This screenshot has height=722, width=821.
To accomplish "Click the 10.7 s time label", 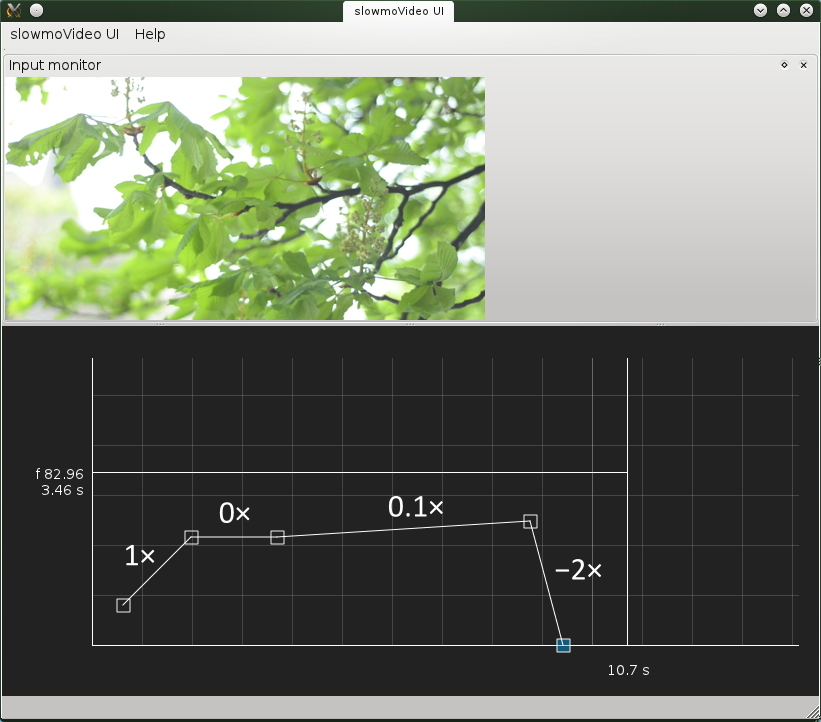I will 628,670.
